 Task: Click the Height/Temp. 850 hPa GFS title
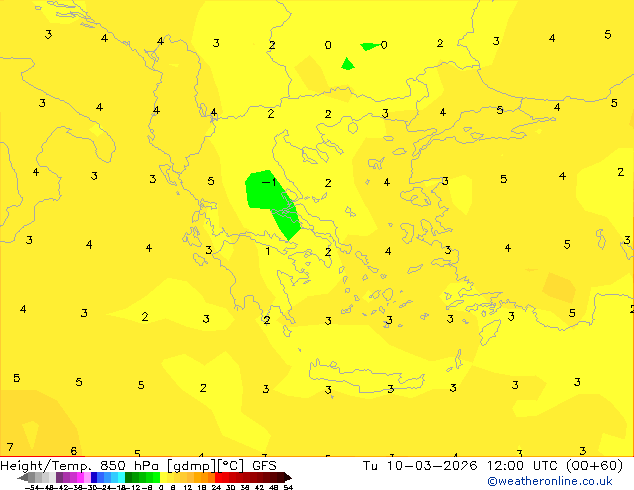tap(138, 465)
